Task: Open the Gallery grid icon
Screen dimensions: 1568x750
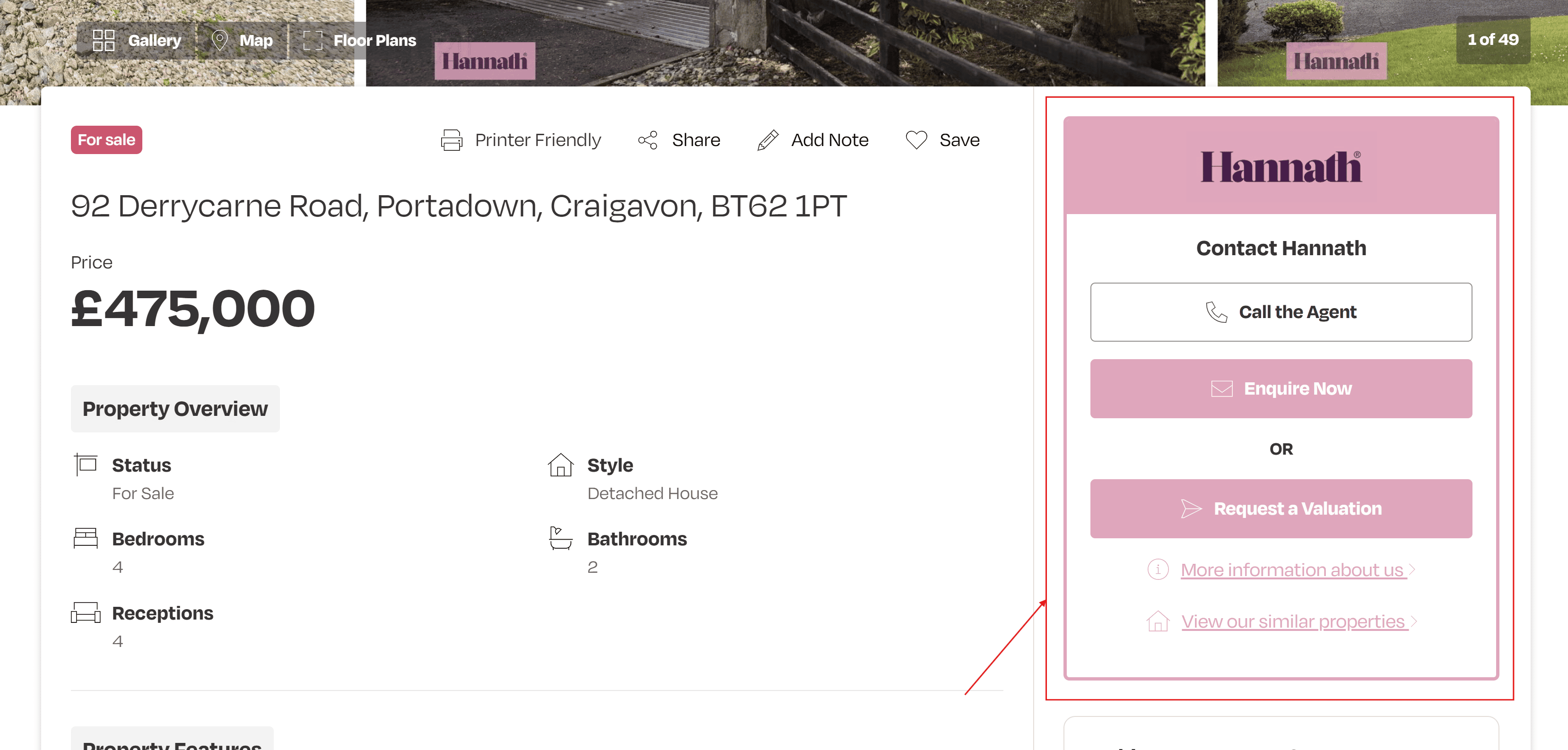Action: pyautogui.click(x=104, y=40)
